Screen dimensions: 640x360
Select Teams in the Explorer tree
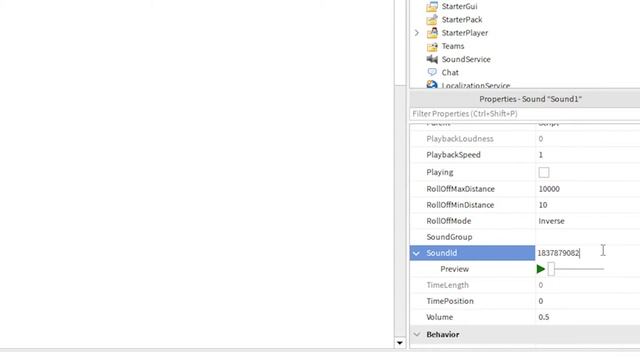[453, 46]
